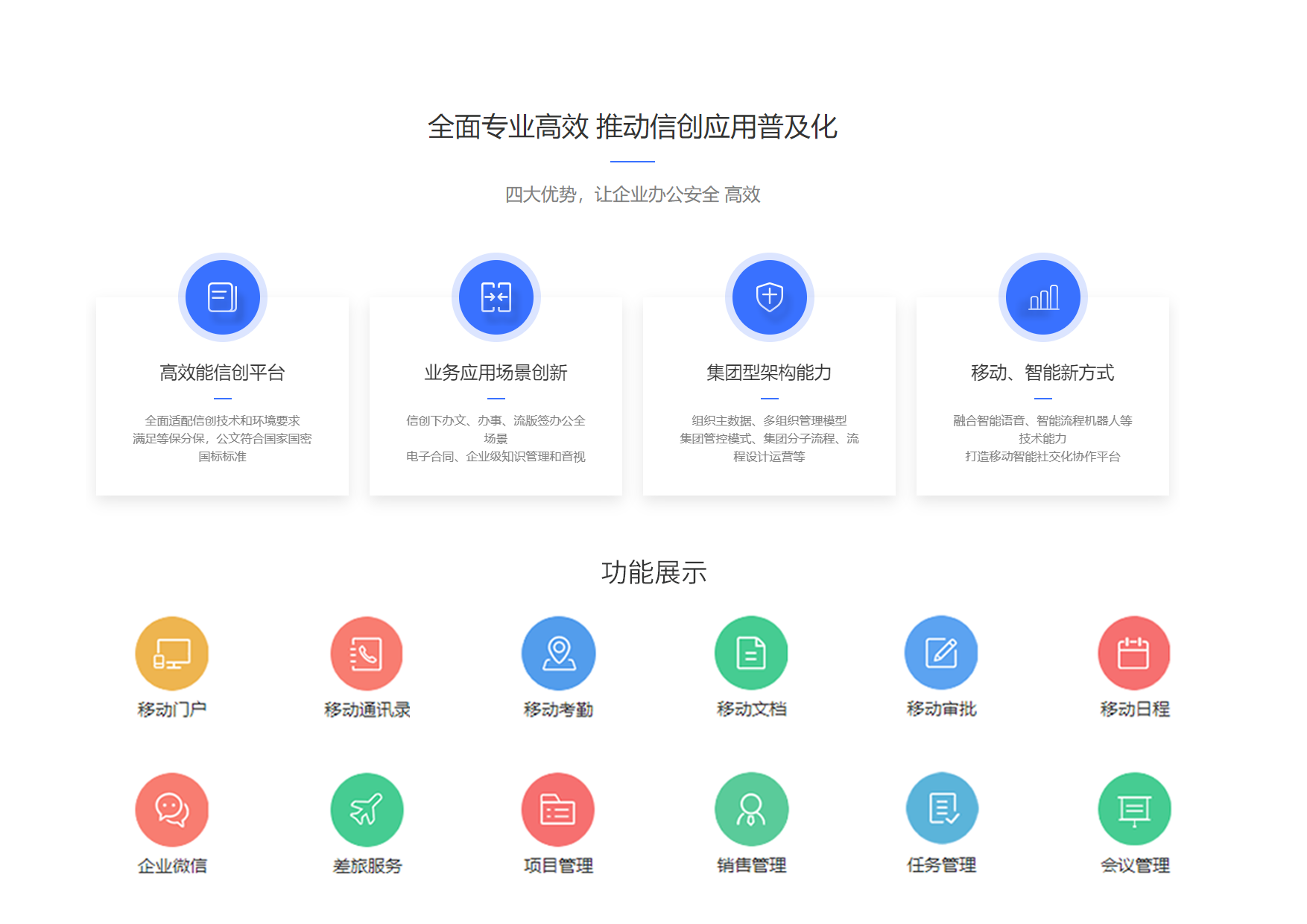Click the 企业微信 chat bubble icon
This screenshot has width=1307, height=924.
(171, 809)
